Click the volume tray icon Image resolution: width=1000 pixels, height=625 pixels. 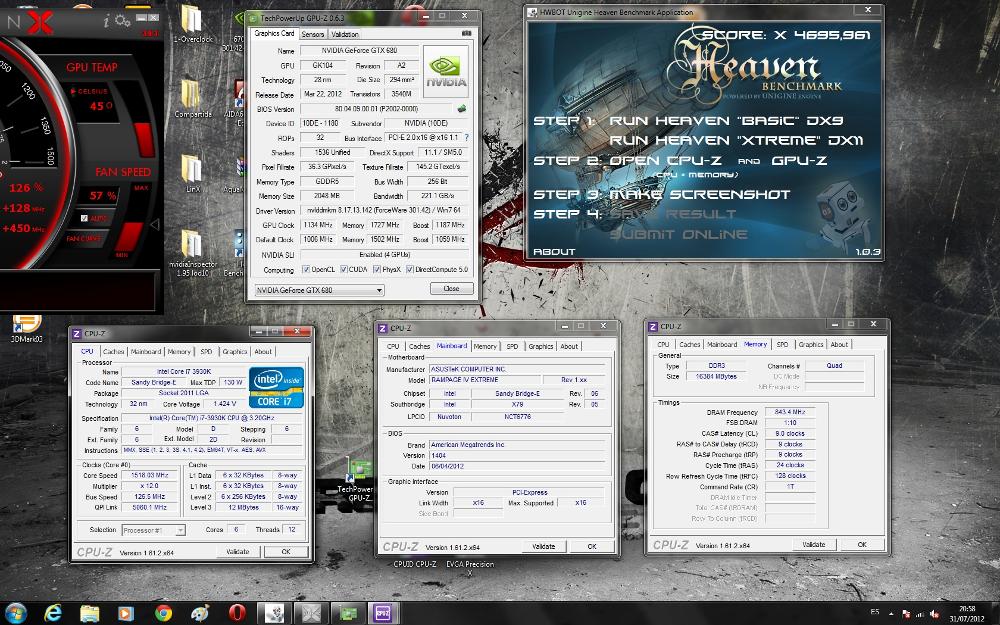coord(935,614)
